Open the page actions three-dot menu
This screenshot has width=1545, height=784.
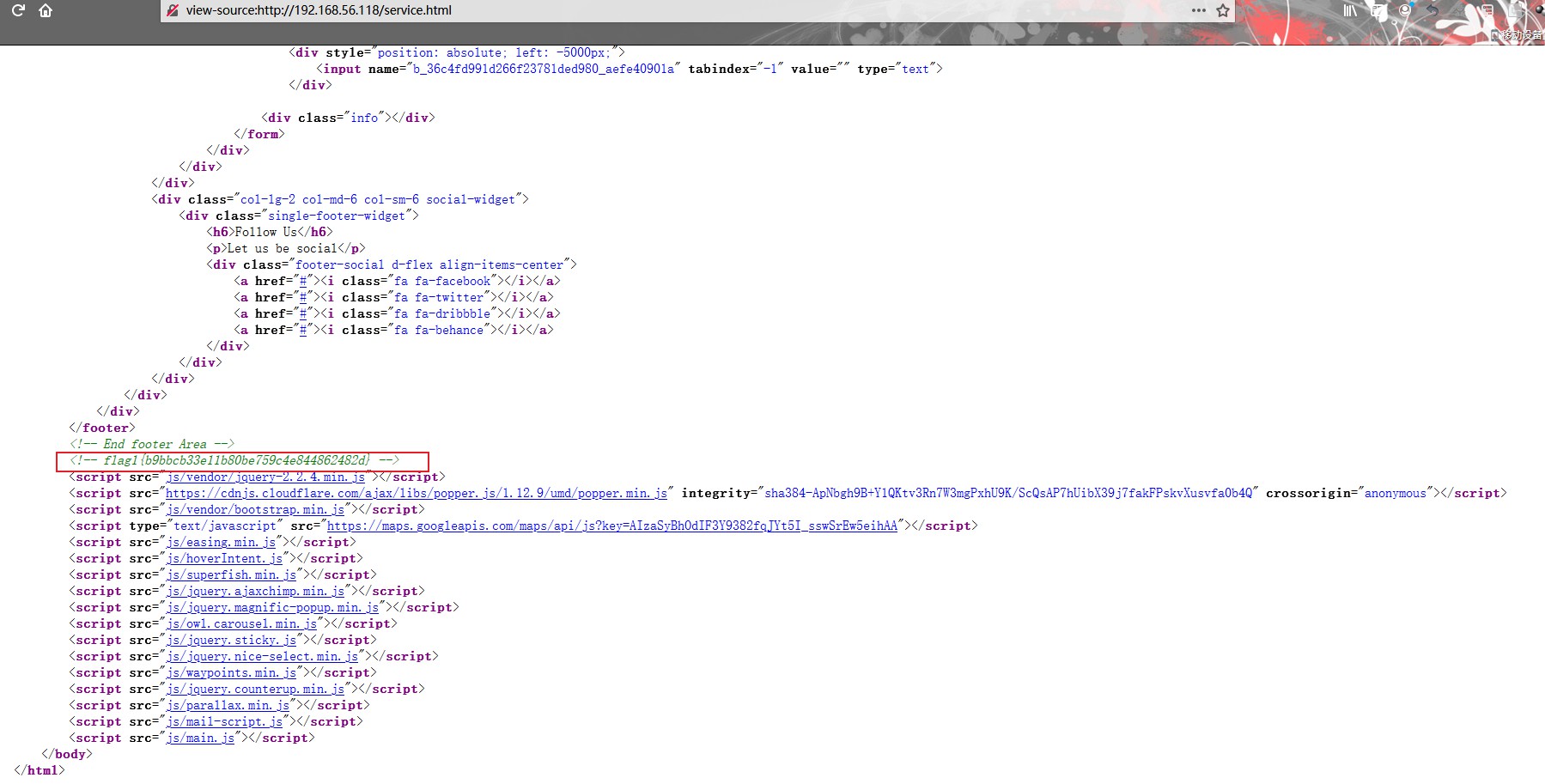1199,10
